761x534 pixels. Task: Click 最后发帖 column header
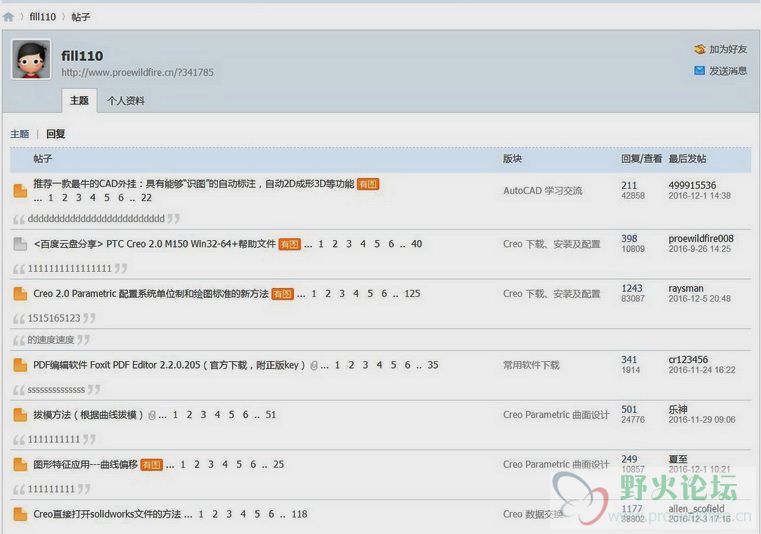pyautogui.click(x=687, y=159)
